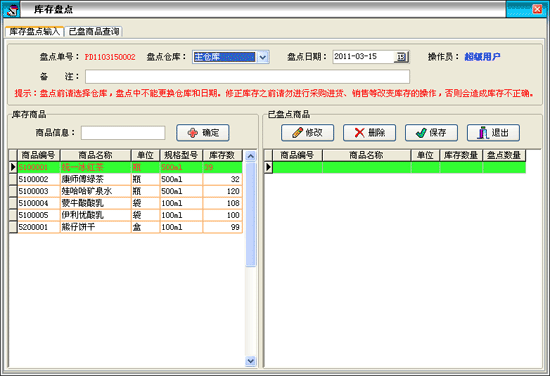Click the 盘点数量 column header
The image size is (550, 376).
[504, 155]
